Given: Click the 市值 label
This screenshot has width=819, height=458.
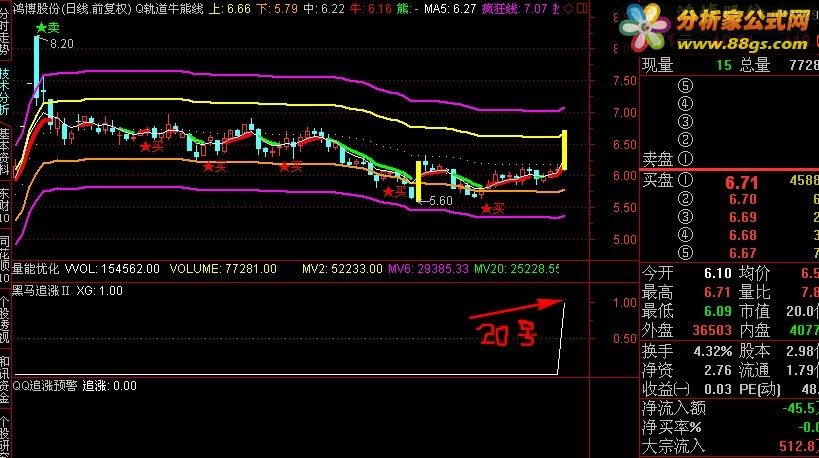Looking at the screenshot, I should (754, 311).
